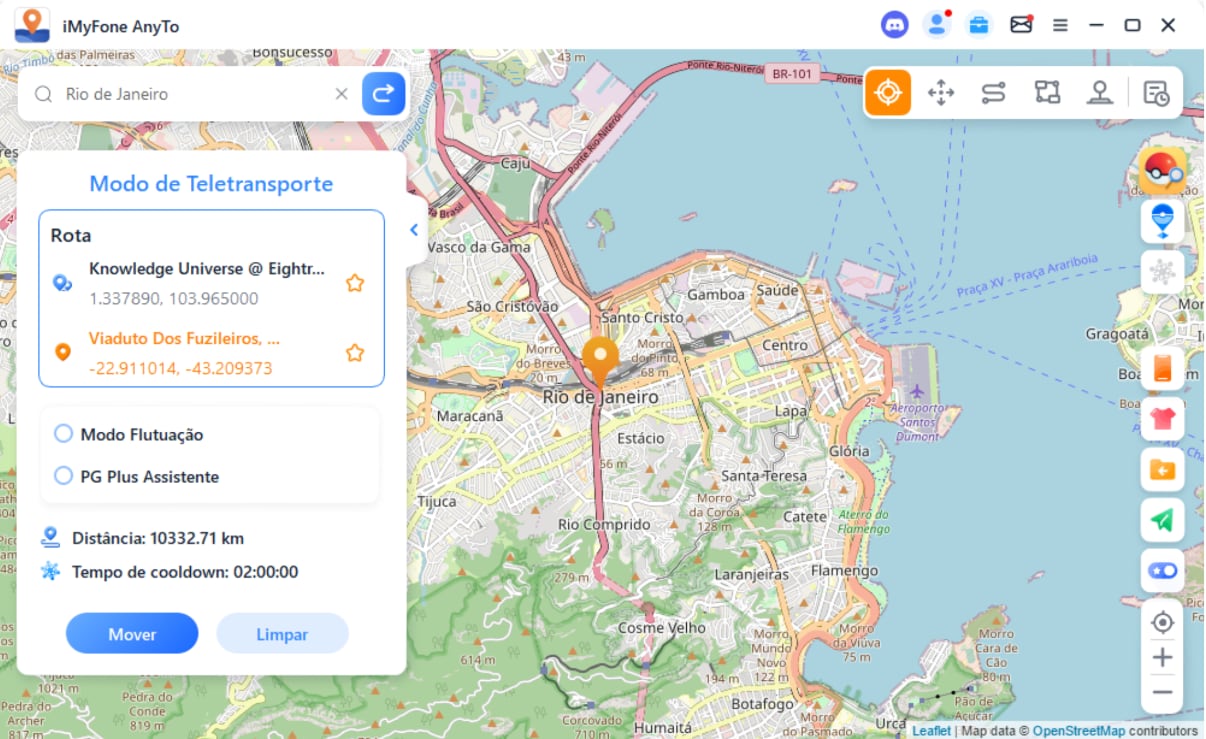Zoom in on the map

point(1162,657)
